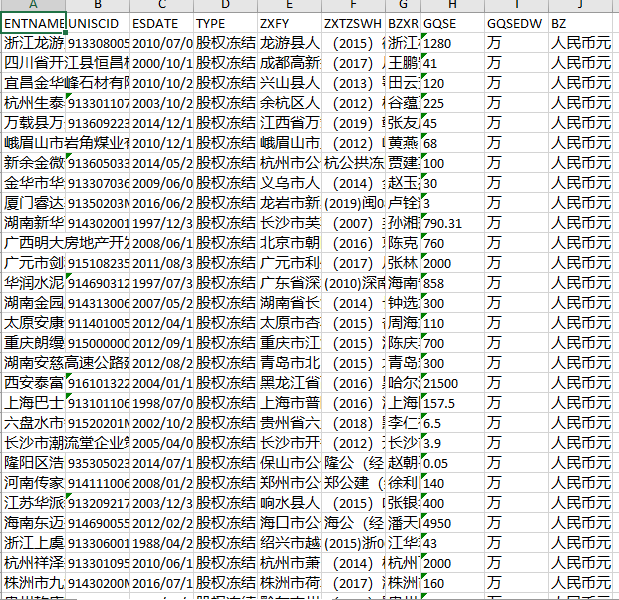Click column A header letter

pyautogui.click(x=34, y=5)
